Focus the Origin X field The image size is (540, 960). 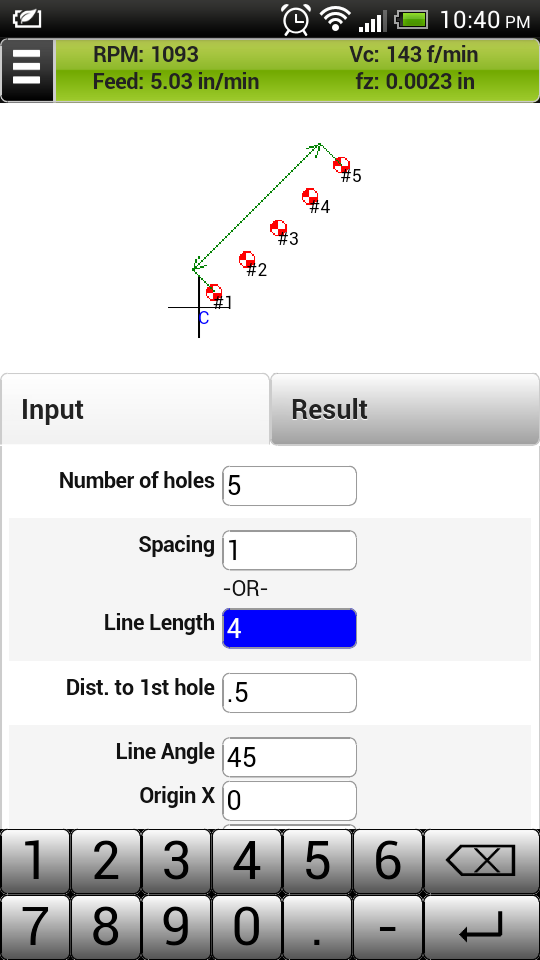point(289,801)
